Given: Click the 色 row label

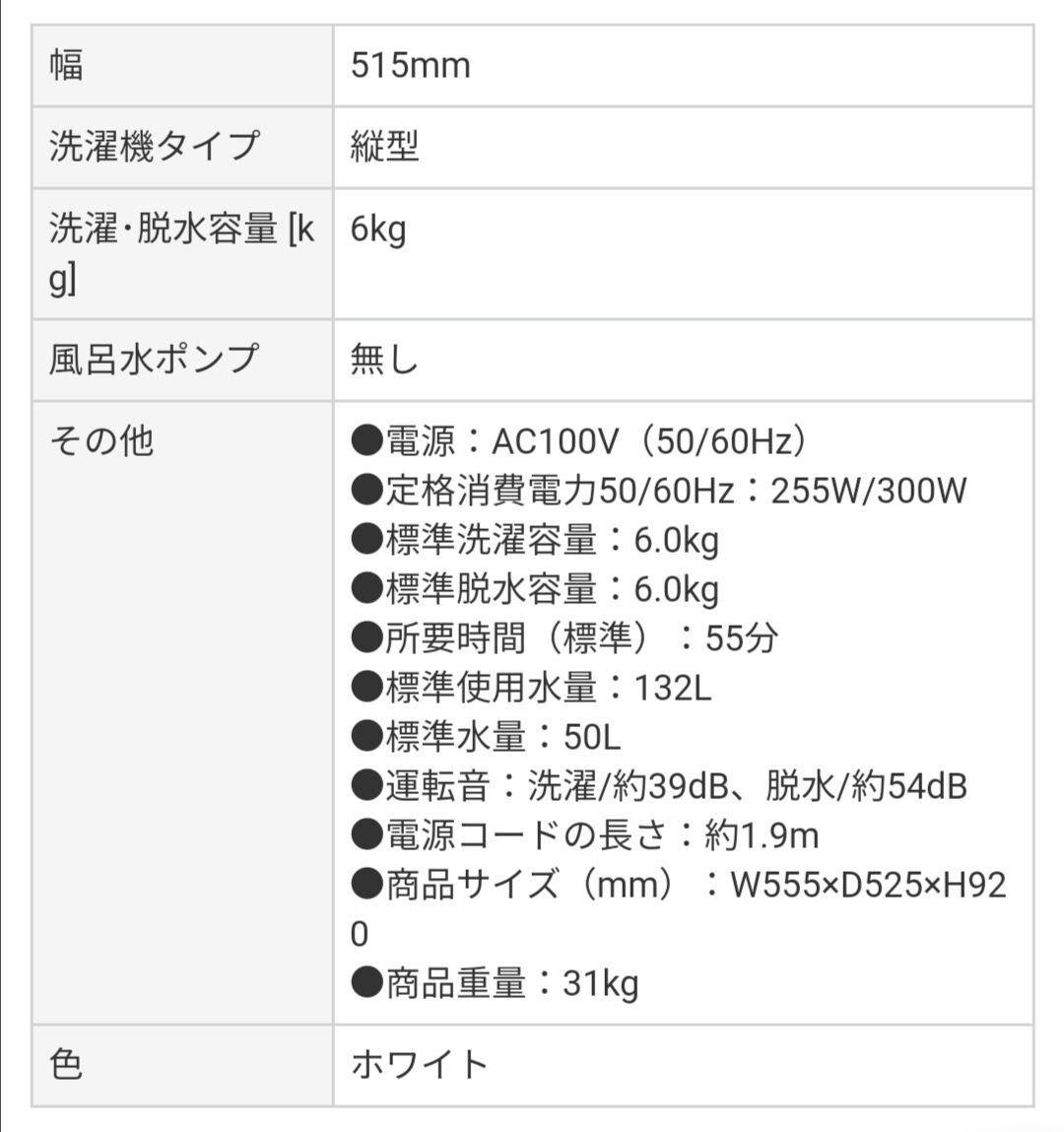Looking at the screenshot, I should 66,1064.
